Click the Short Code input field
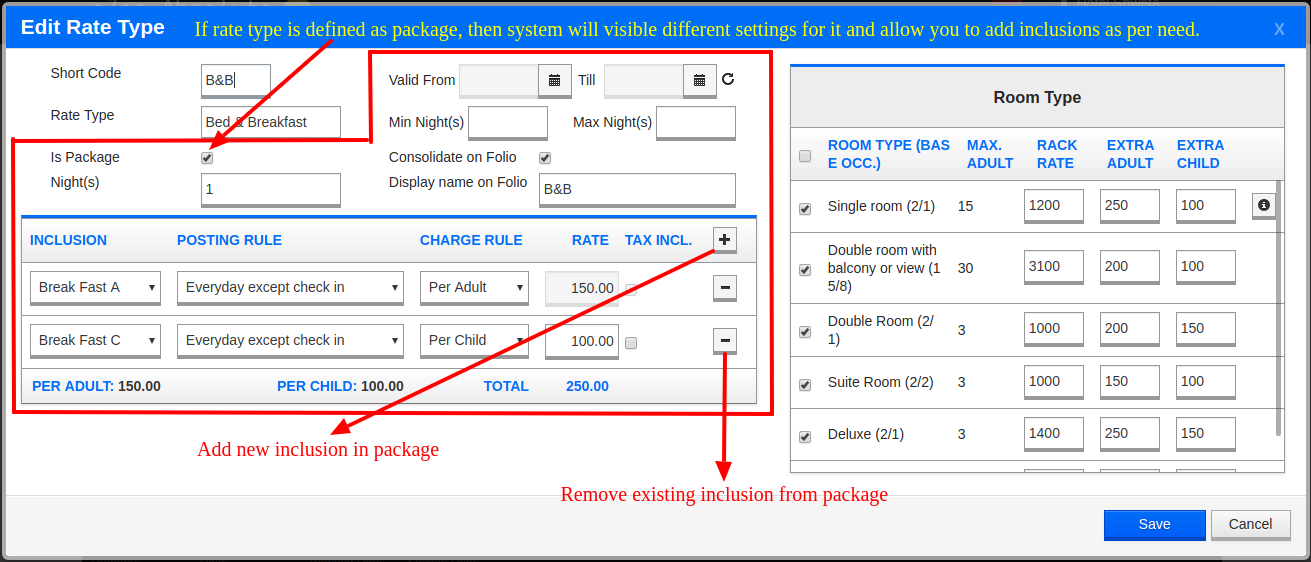 (236, 80)
